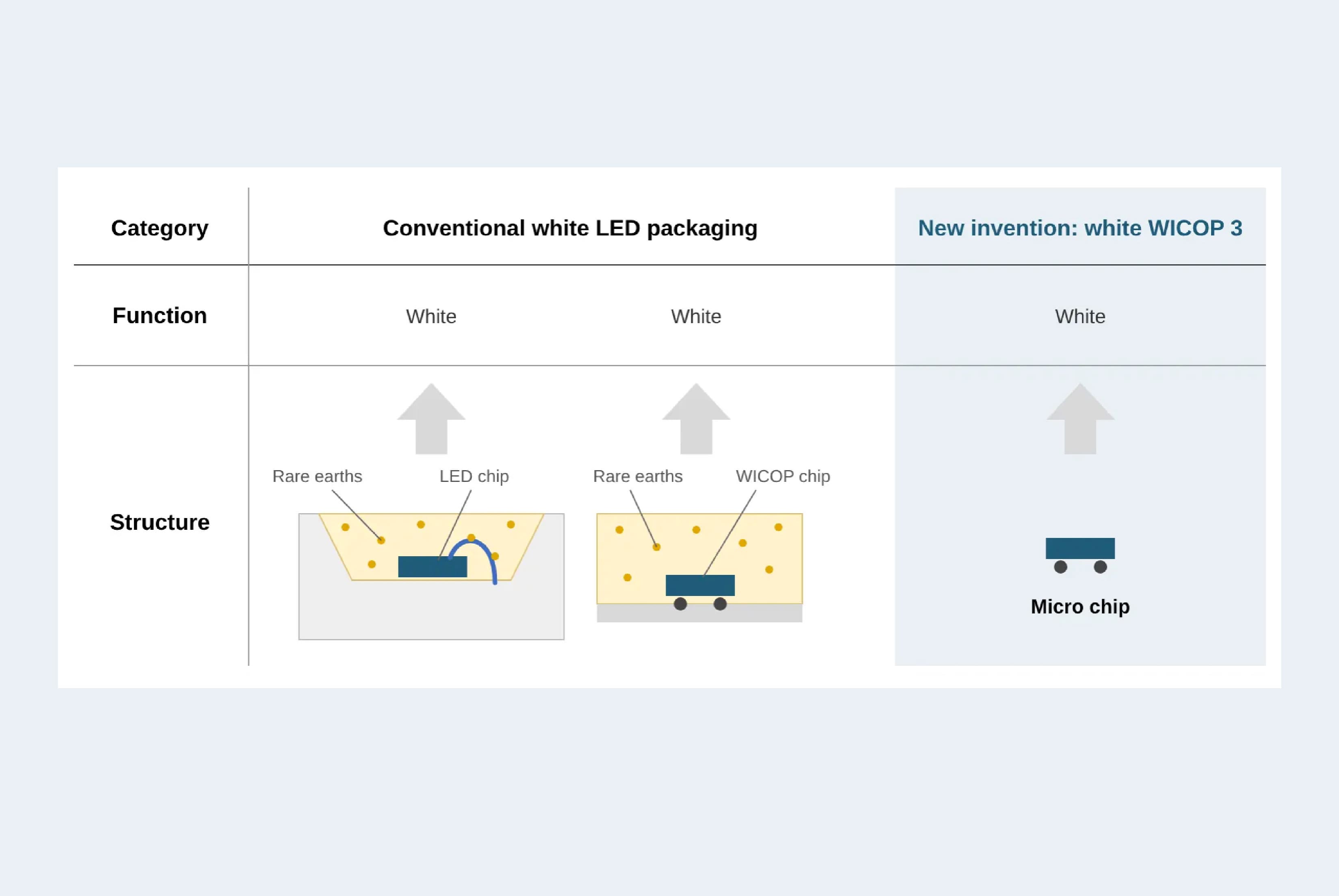Click the dark LED chip block in cavity
1339x896 pixels.
(x=433, y=567)
